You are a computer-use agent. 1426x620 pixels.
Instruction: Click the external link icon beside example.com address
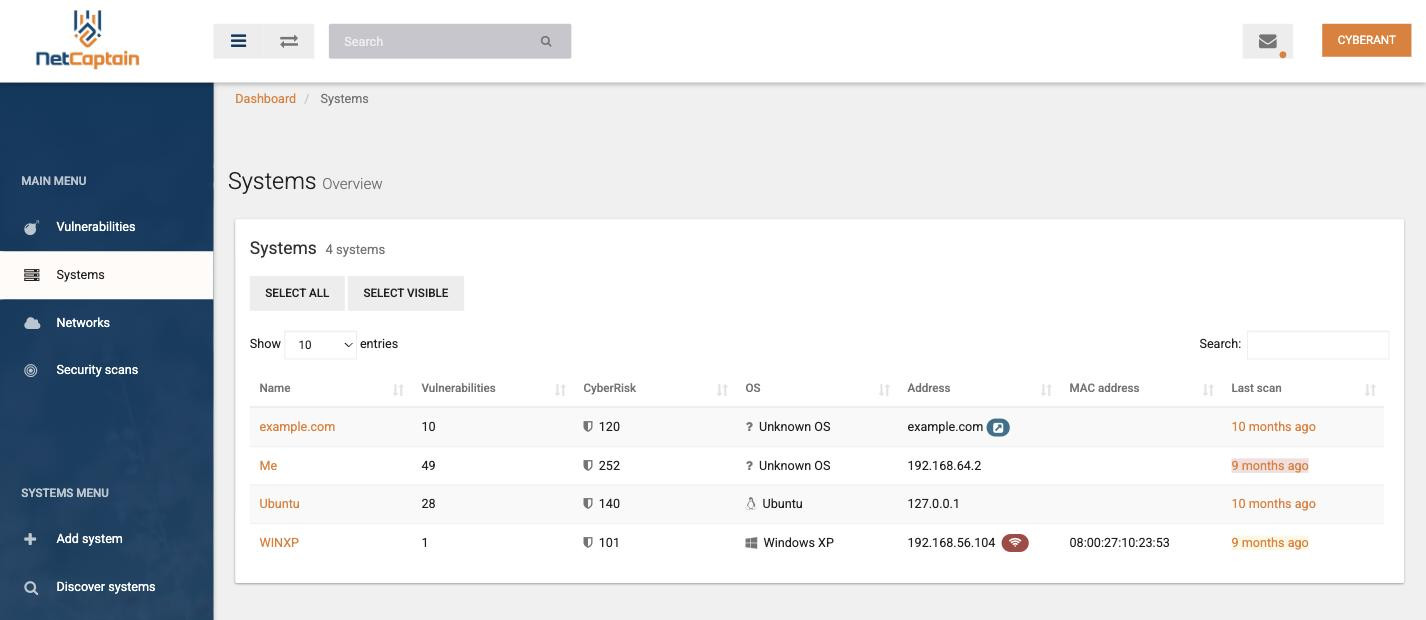(998, 427)
